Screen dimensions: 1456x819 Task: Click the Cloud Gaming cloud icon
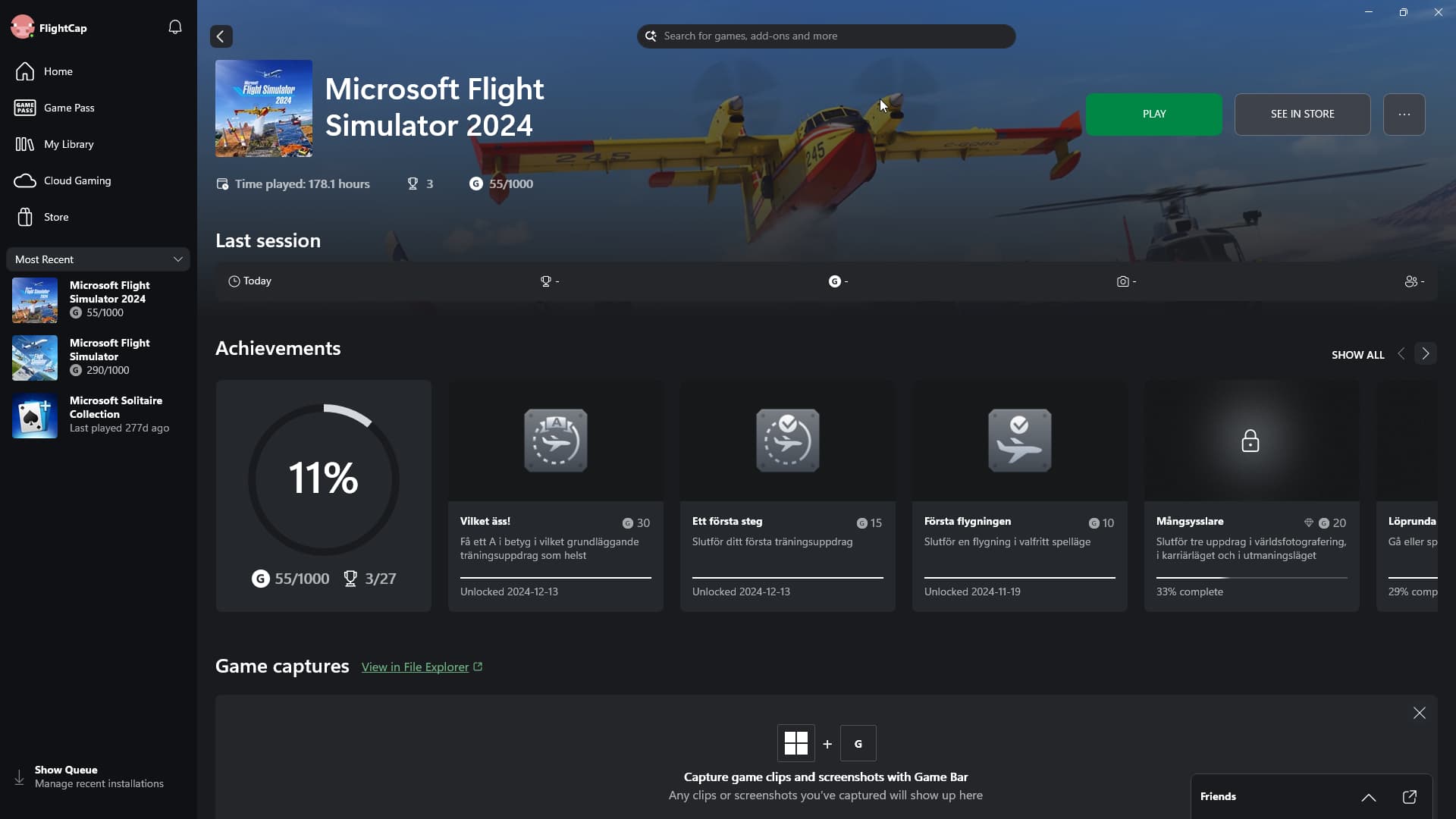pos(25,180)
